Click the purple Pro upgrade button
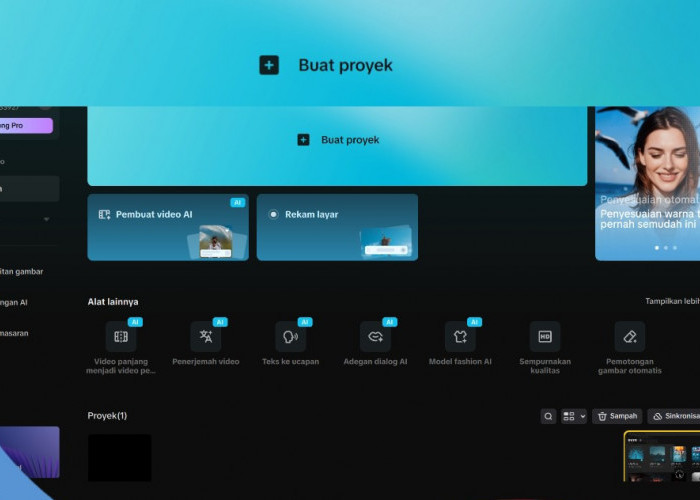Image resolution: width=700 pixels, height=500 pixels. click(x=26, y=125)
